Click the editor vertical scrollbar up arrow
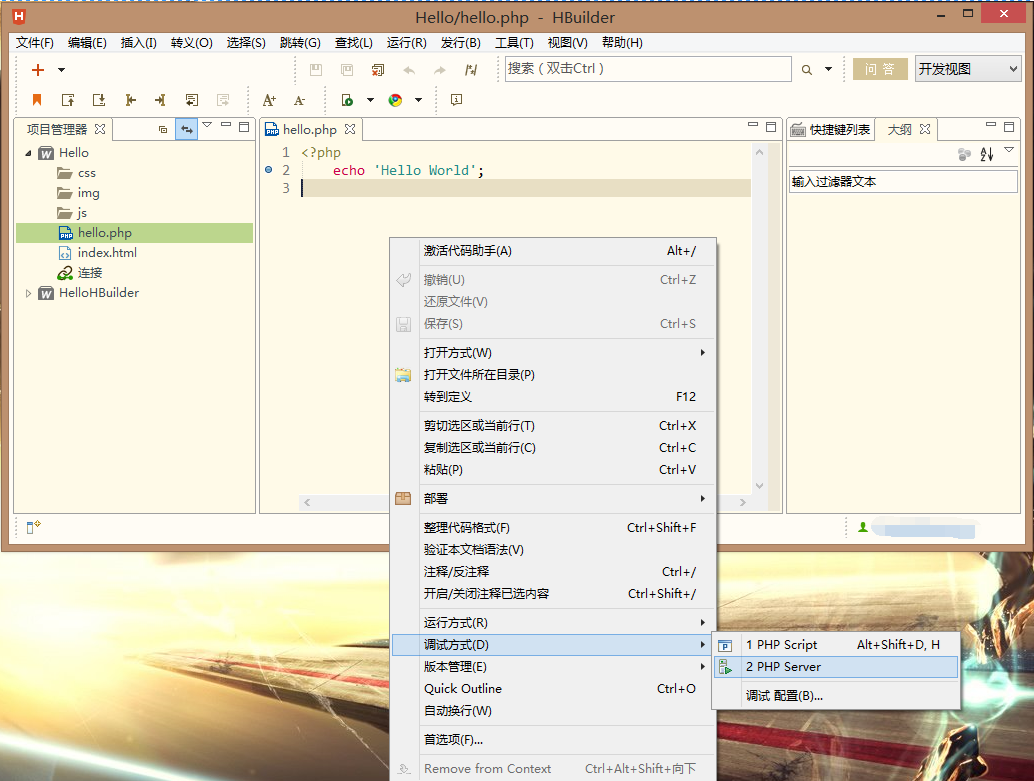Viewport: 1034px width, 781px height. [760, 152]
